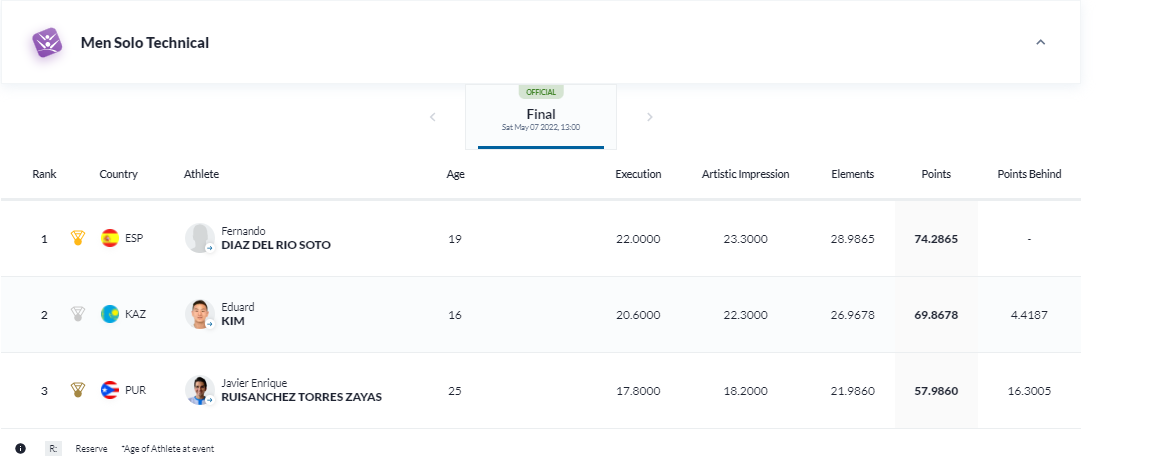Click the bronze medal icon

click(77, 391)
